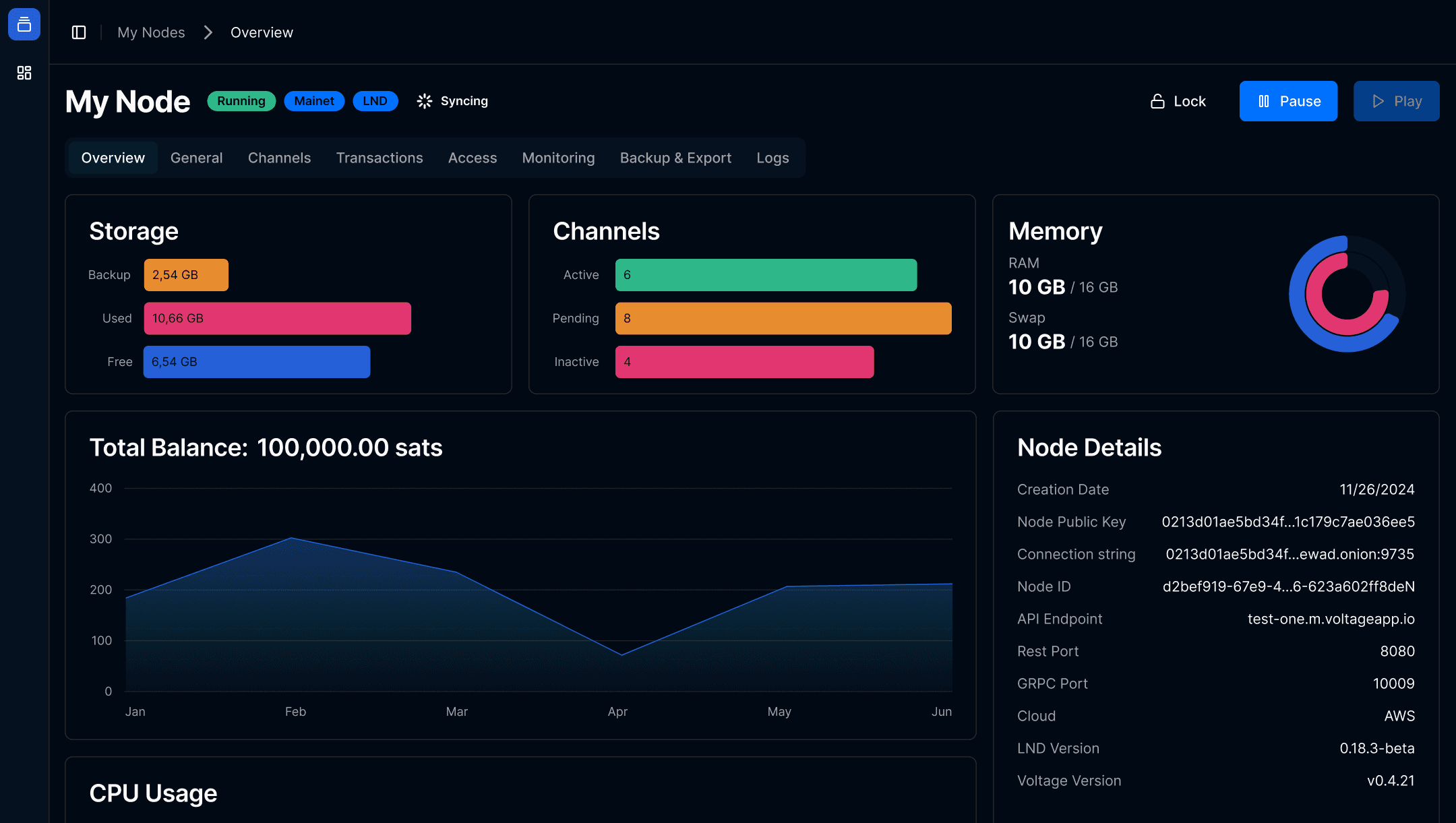Click the Swap 10 GB reading
Screen dimensions: 1456x823
(1063, 342)
